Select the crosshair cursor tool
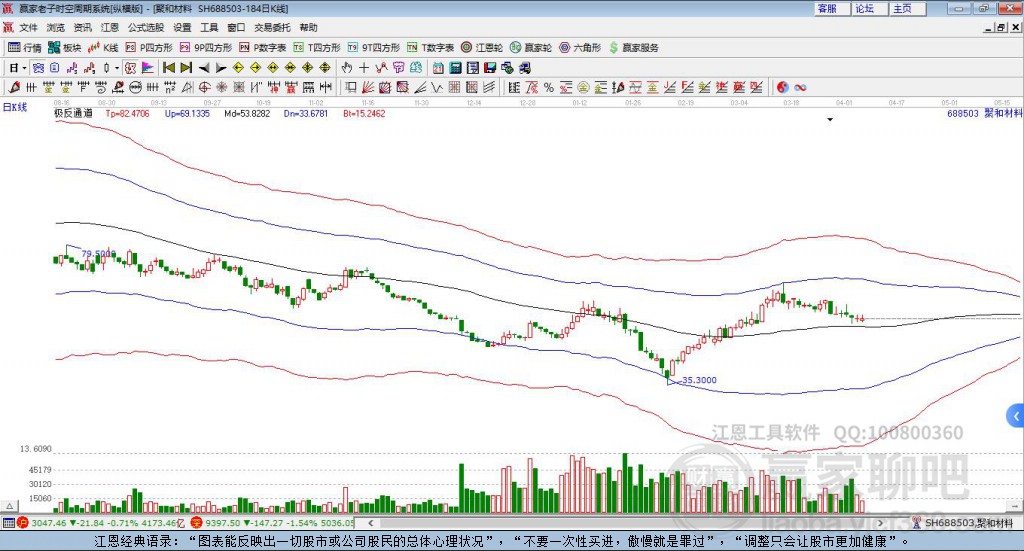 364,68
